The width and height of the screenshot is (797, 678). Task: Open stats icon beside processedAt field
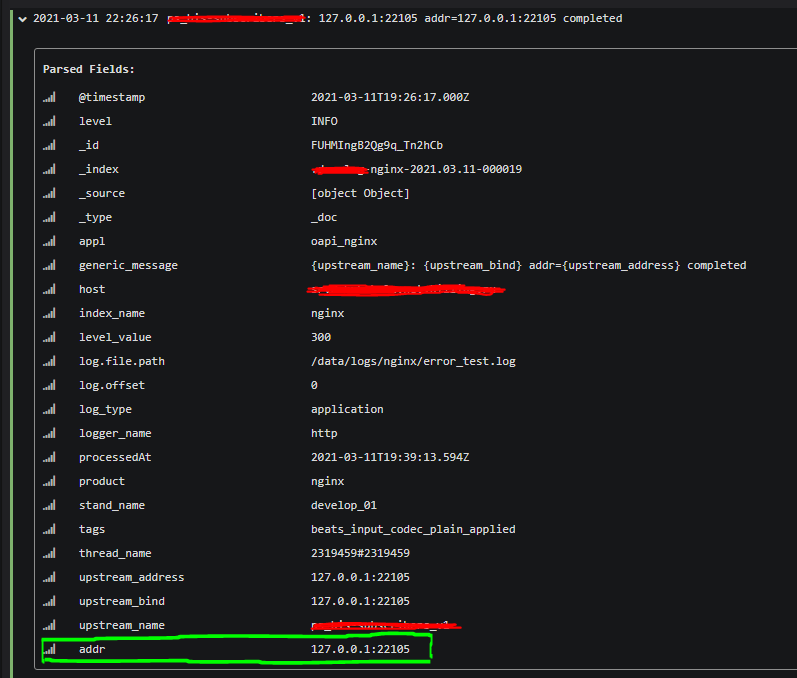[49, 457]
